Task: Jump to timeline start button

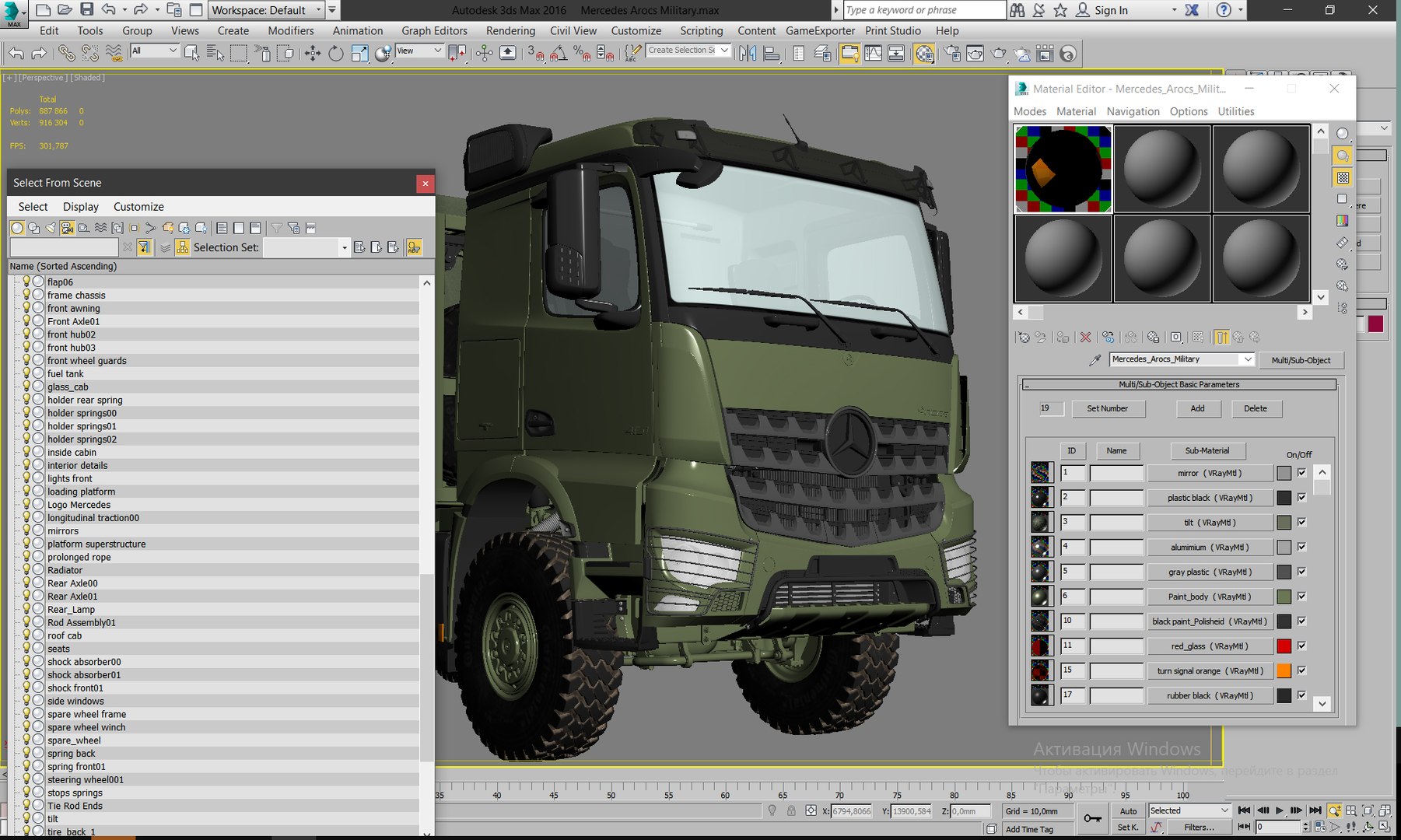Action: coord(1244,810)
